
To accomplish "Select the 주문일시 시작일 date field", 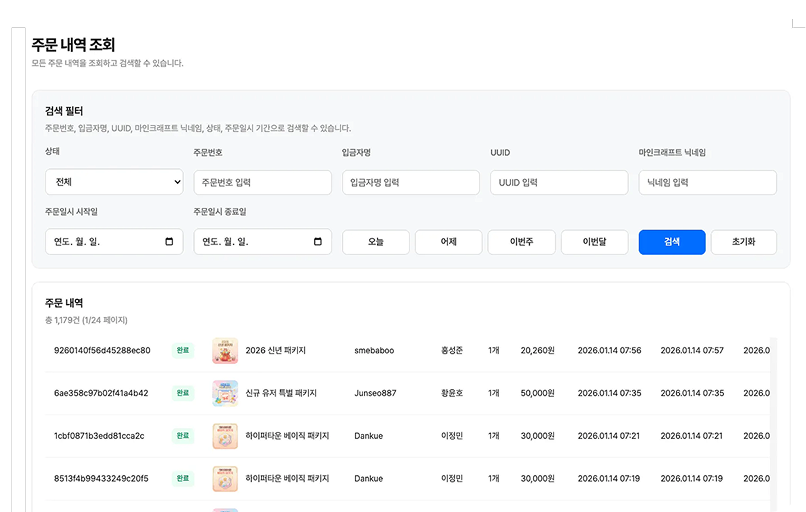I will (114, 242).
